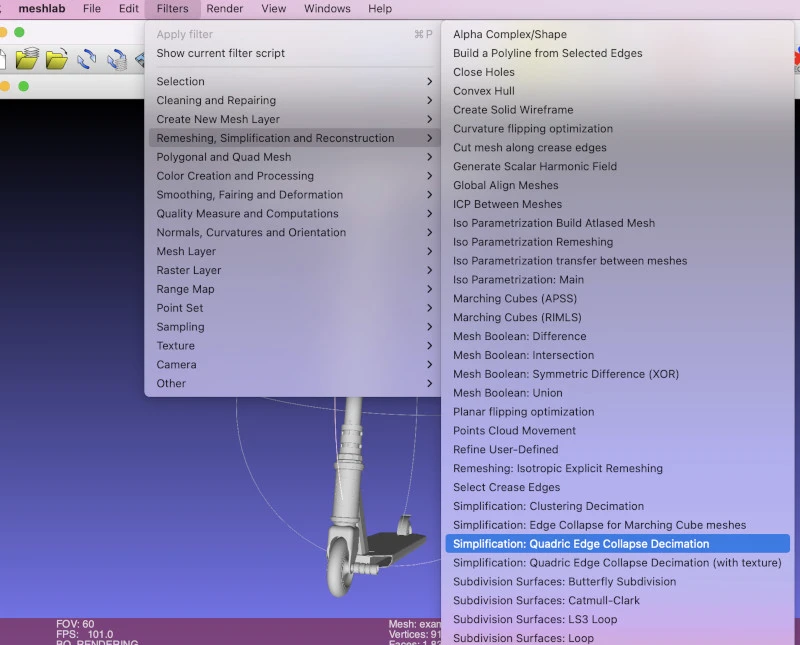Choose Iso Parametrization: Main

pos(617,280)
